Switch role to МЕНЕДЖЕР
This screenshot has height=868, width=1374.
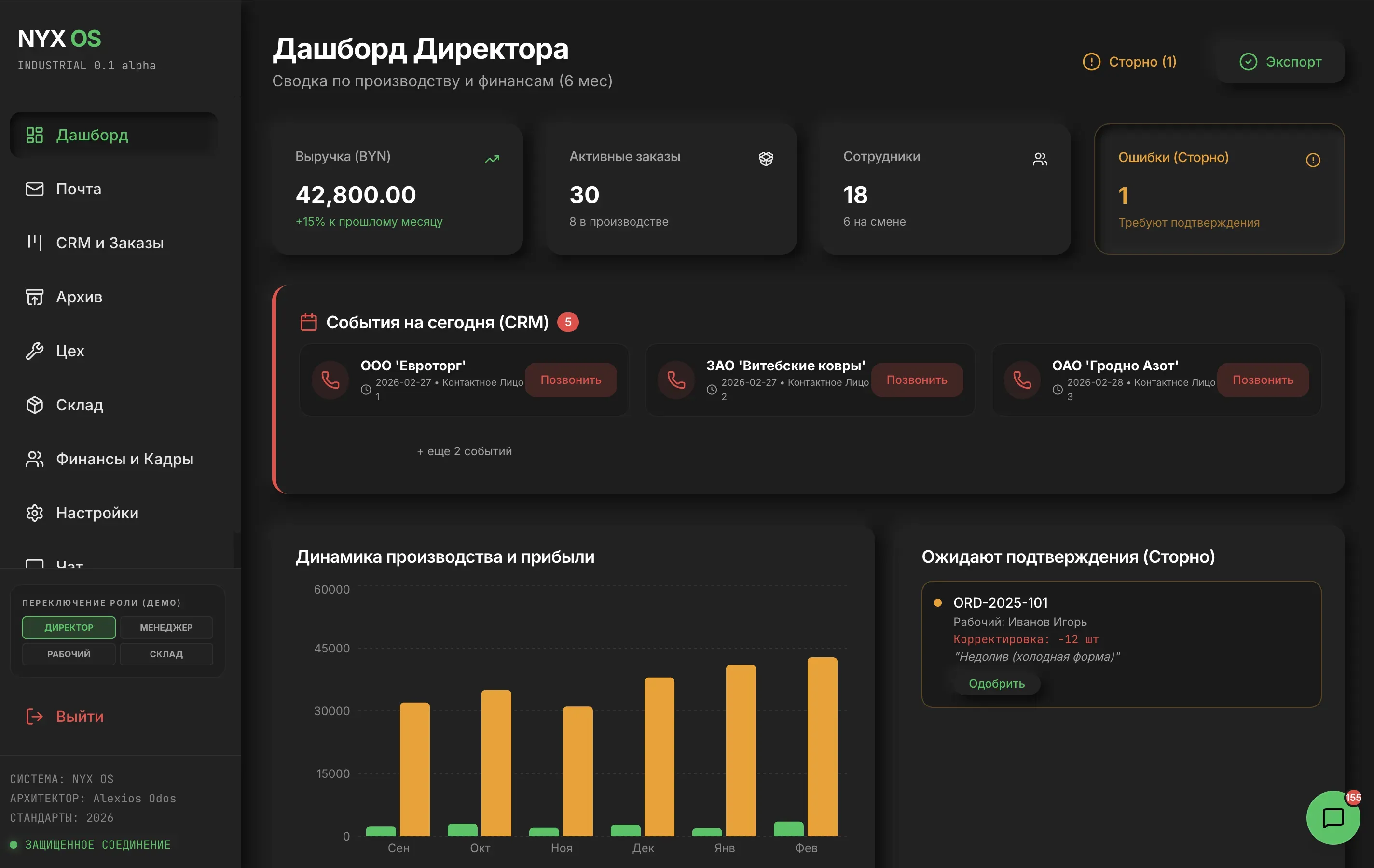pyautogui.click(x=166, y=627)
